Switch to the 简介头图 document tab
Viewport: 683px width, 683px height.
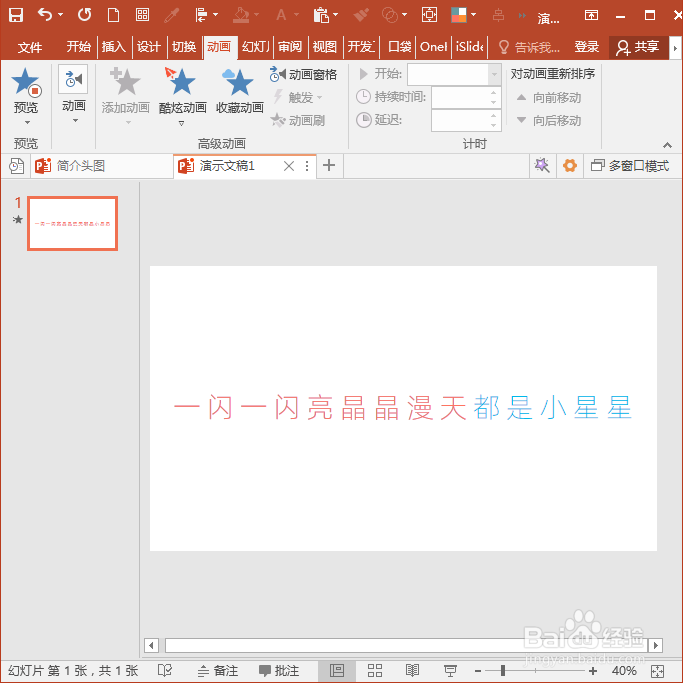point(101,166)
